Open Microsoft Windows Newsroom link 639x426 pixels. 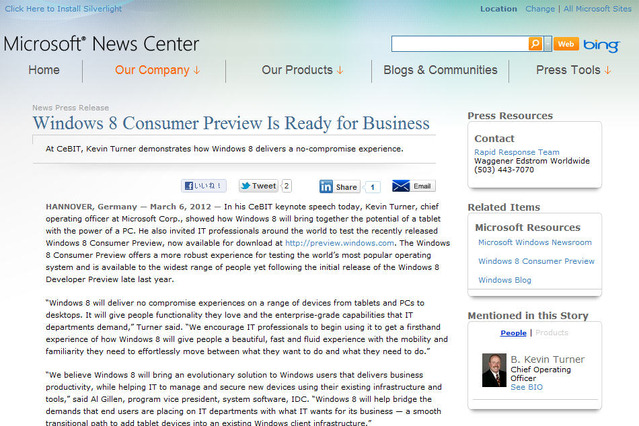(535, 242)
